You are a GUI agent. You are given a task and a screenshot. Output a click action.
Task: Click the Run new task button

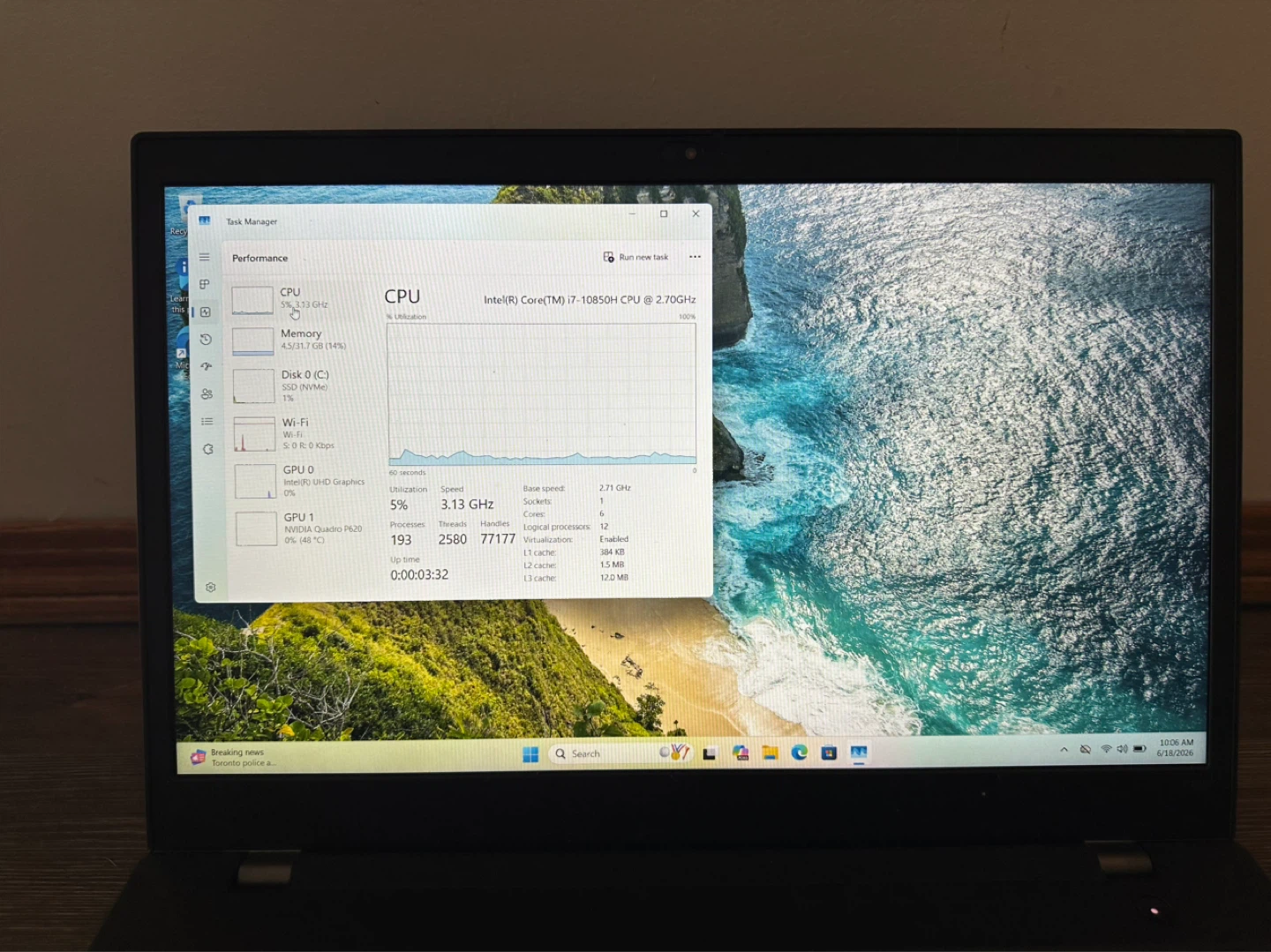[x=635, y=257]
